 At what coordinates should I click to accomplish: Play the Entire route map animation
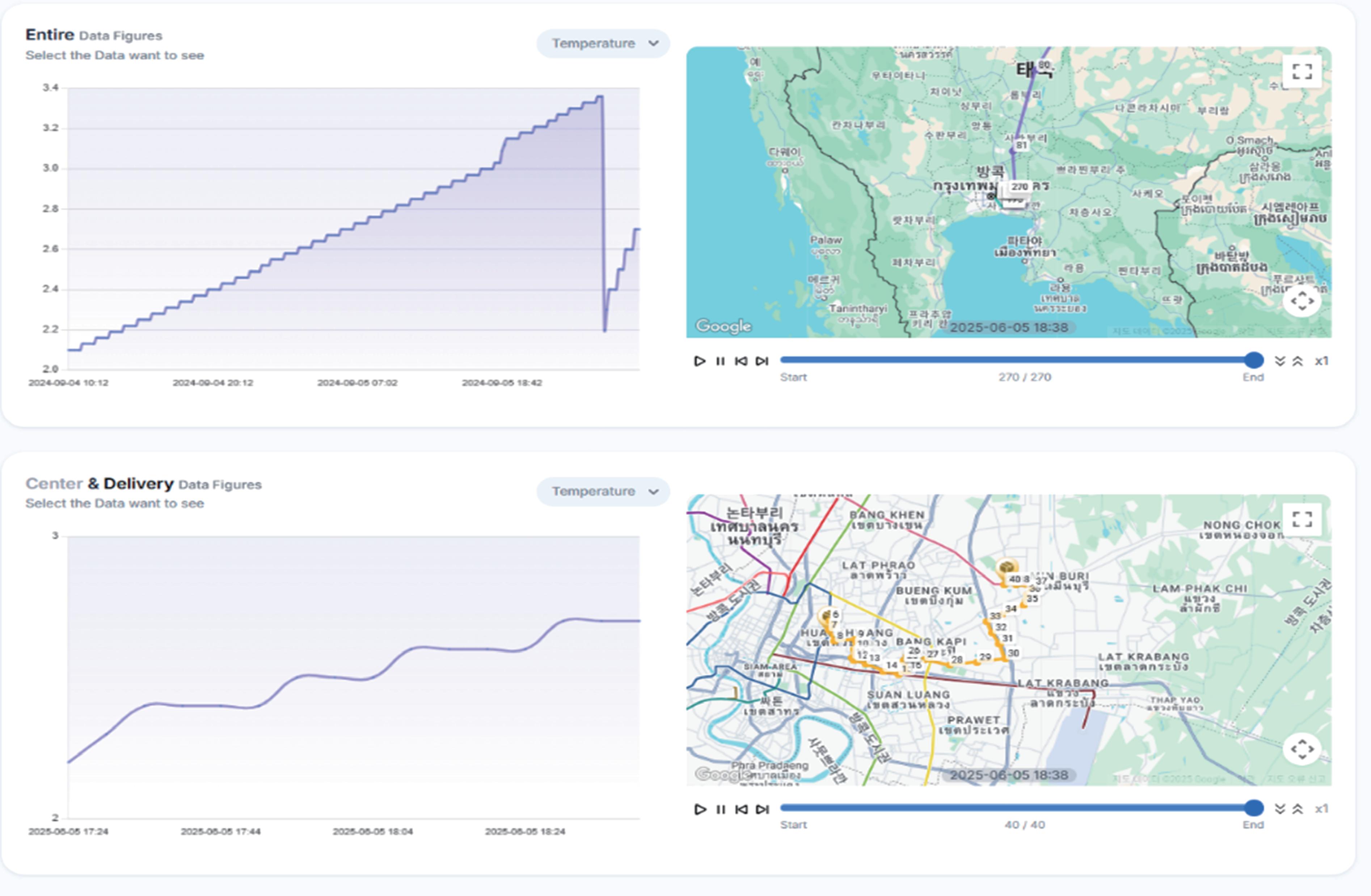[699, 361]
